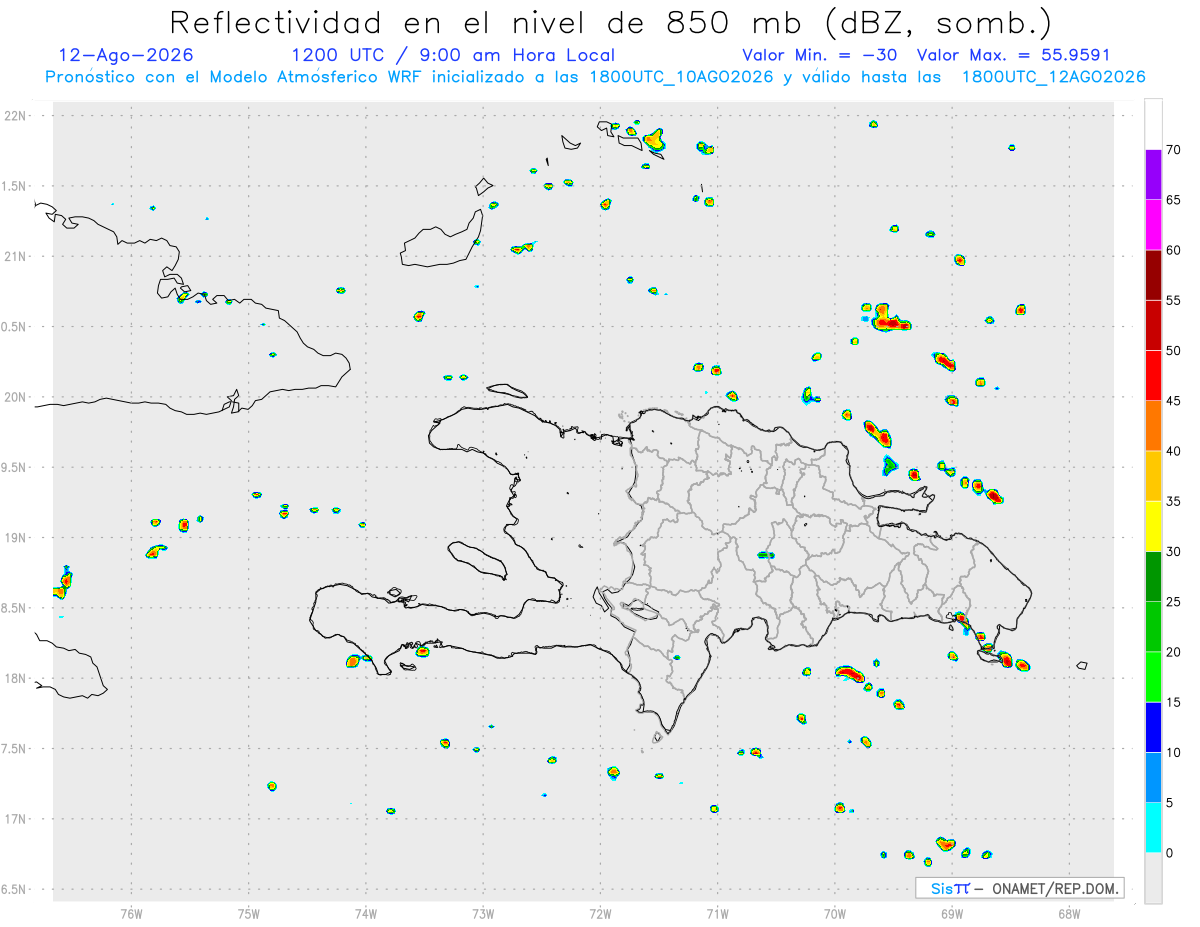Click the legend value '60'
Screen dimensions: 1200x927
[1174, 250]
